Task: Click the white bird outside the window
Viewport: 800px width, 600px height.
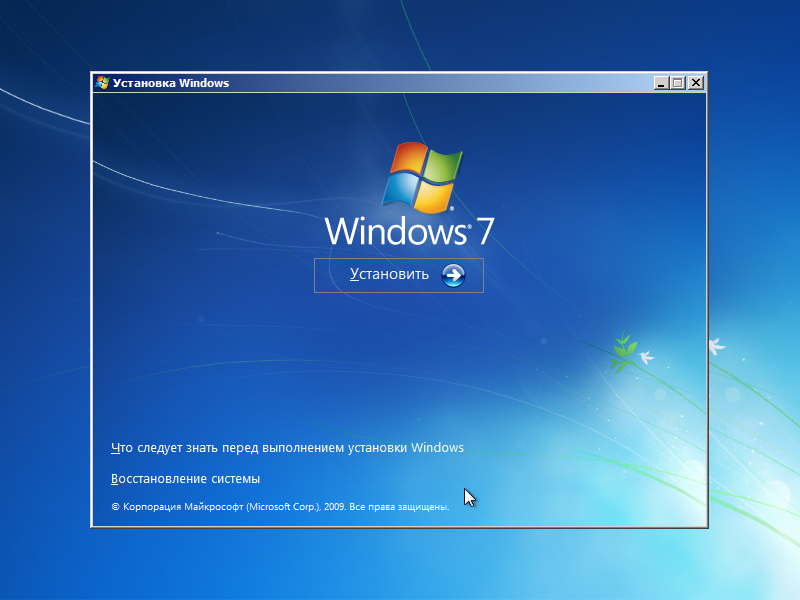Action: pyautogui.click(x=716, y=346)
